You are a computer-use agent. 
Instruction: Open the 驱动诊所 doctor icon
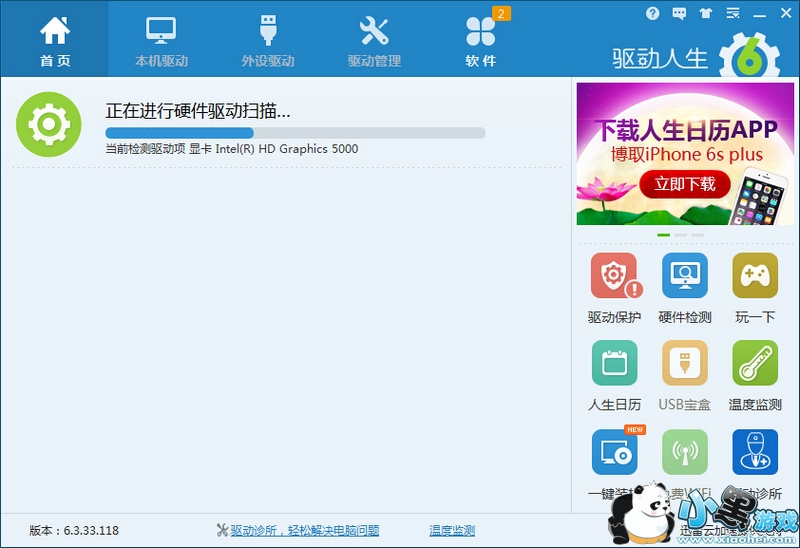coord(755,452)
